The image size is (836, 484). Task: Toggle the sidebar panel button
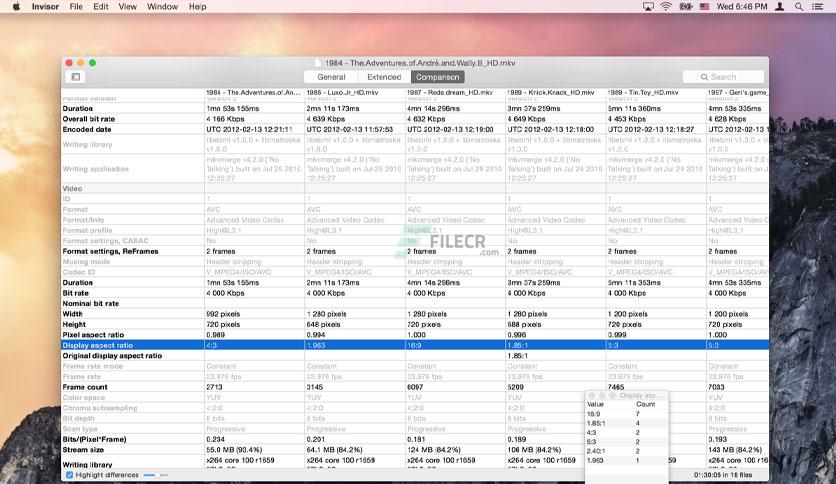[x=76, y=77]
